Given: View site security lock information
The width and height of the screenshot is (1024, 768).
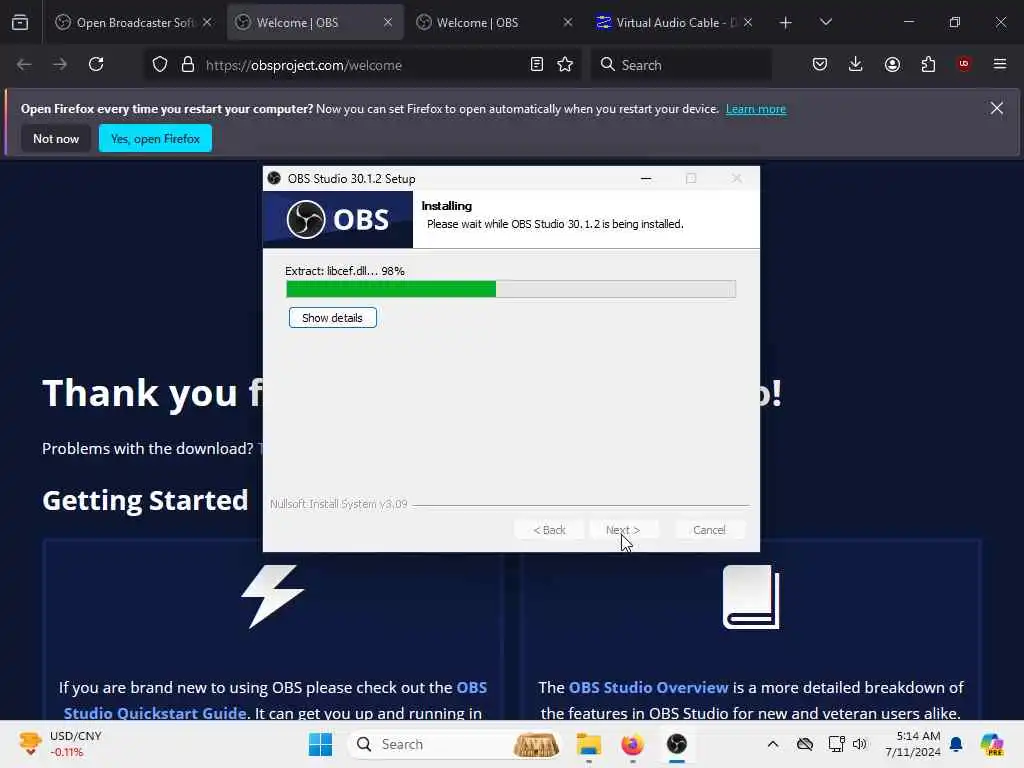Looking at the screenshot, I should click(188, 64).
